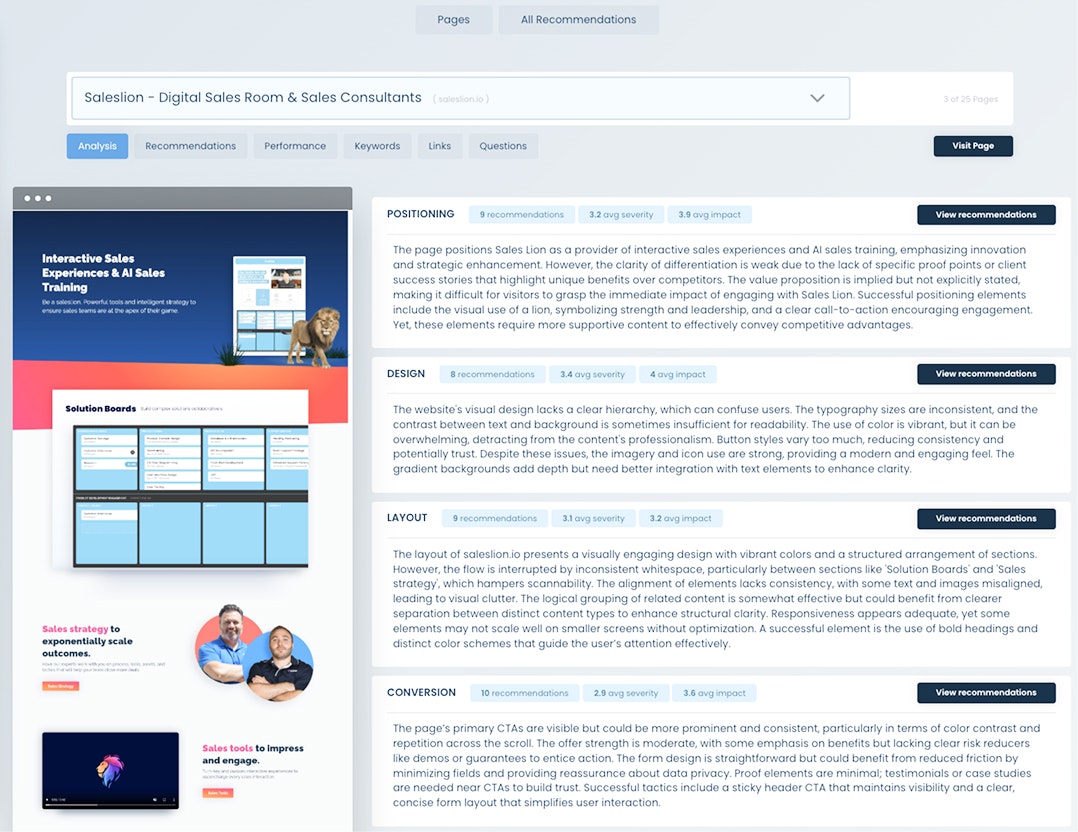Expand the page selector dropdown chevron

click(x=817, y=98)
